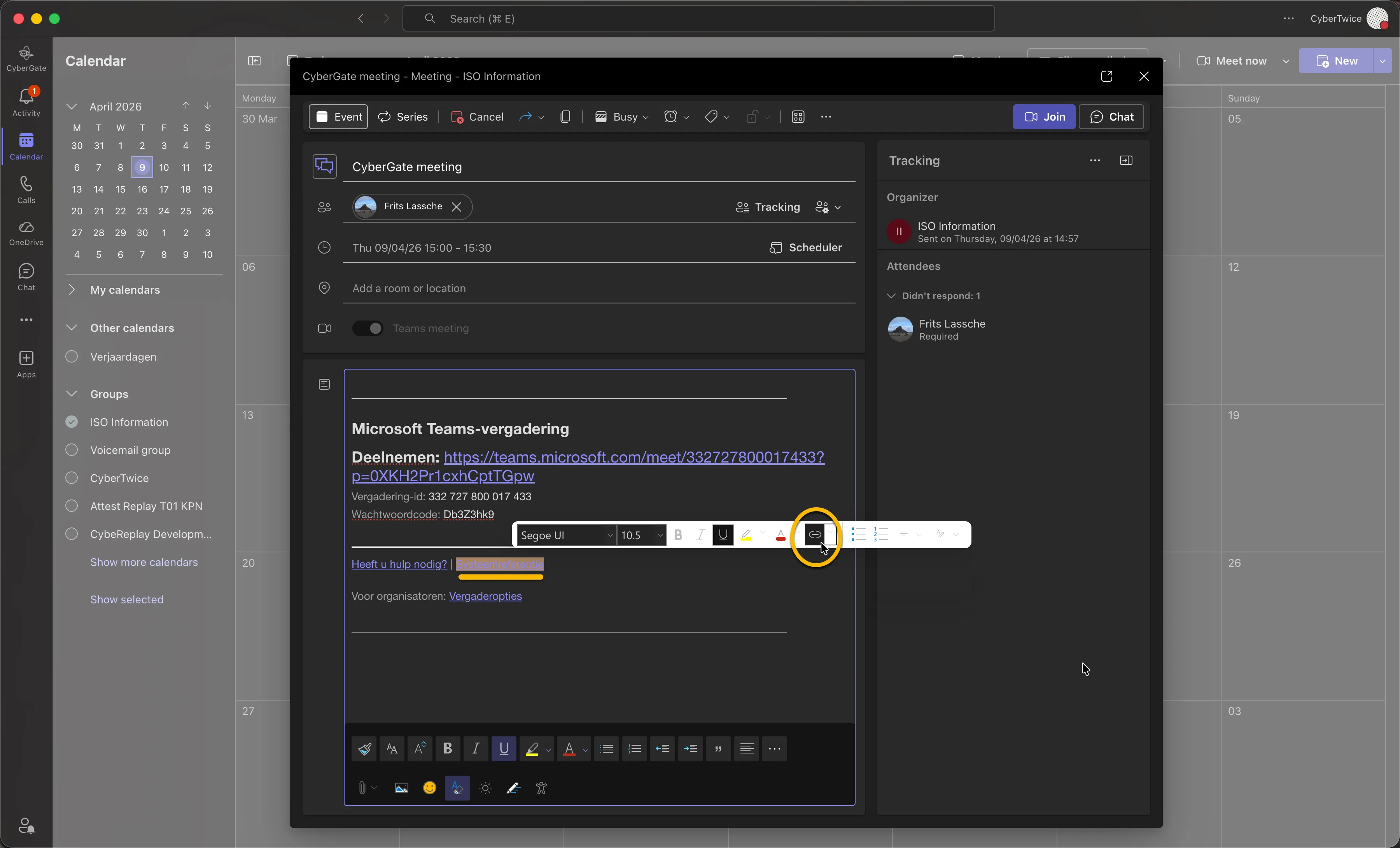
Task: Open Chat in the left sidebar
Action: 26,277
